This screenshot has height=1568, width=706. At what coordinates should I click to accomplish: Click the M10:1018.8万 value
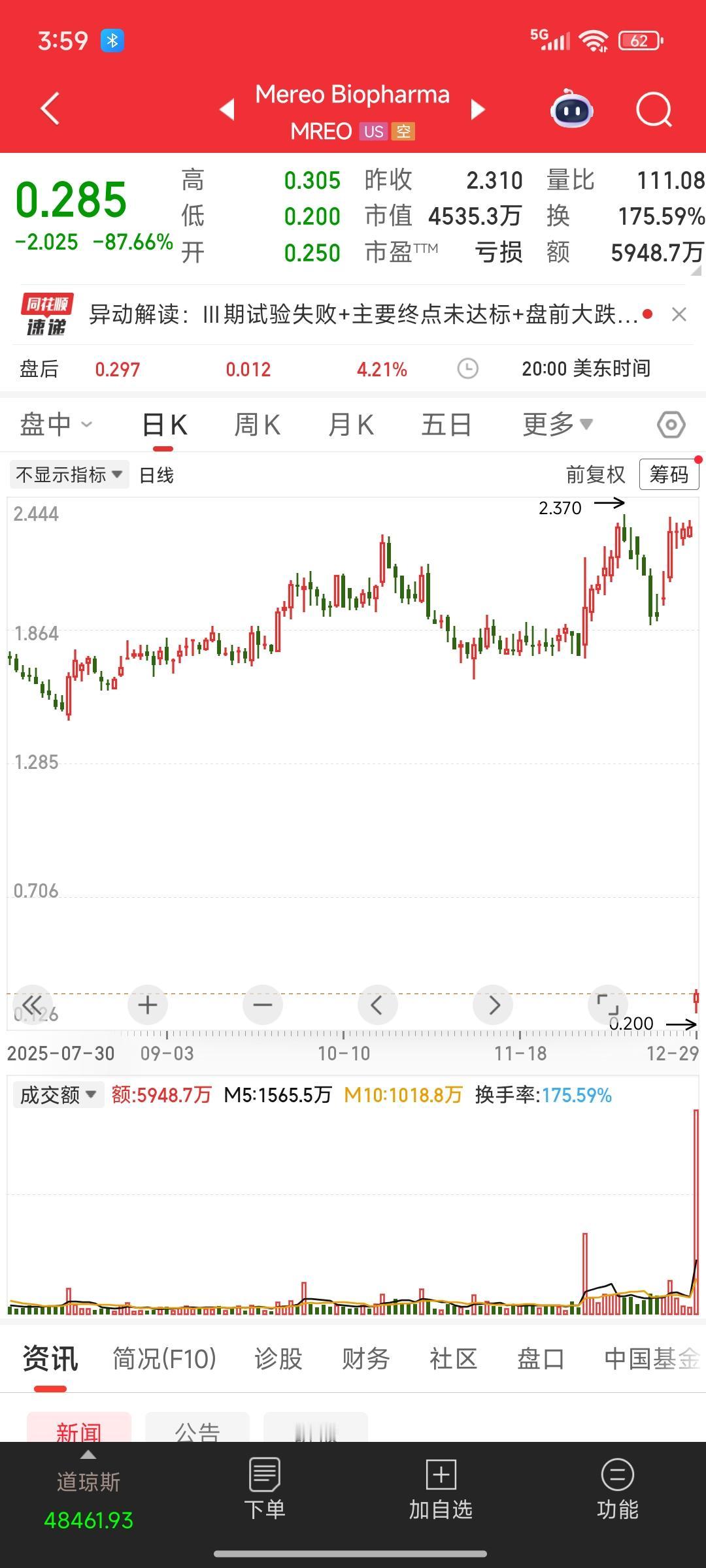click(403, 1095)
